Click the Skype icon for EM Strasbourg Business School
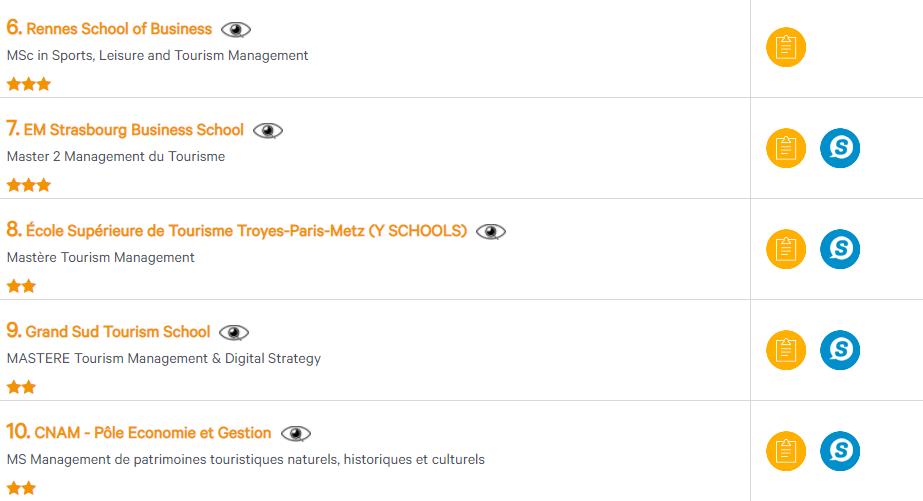The height and width of the screenshot is (501, 923). coord(840,149)
